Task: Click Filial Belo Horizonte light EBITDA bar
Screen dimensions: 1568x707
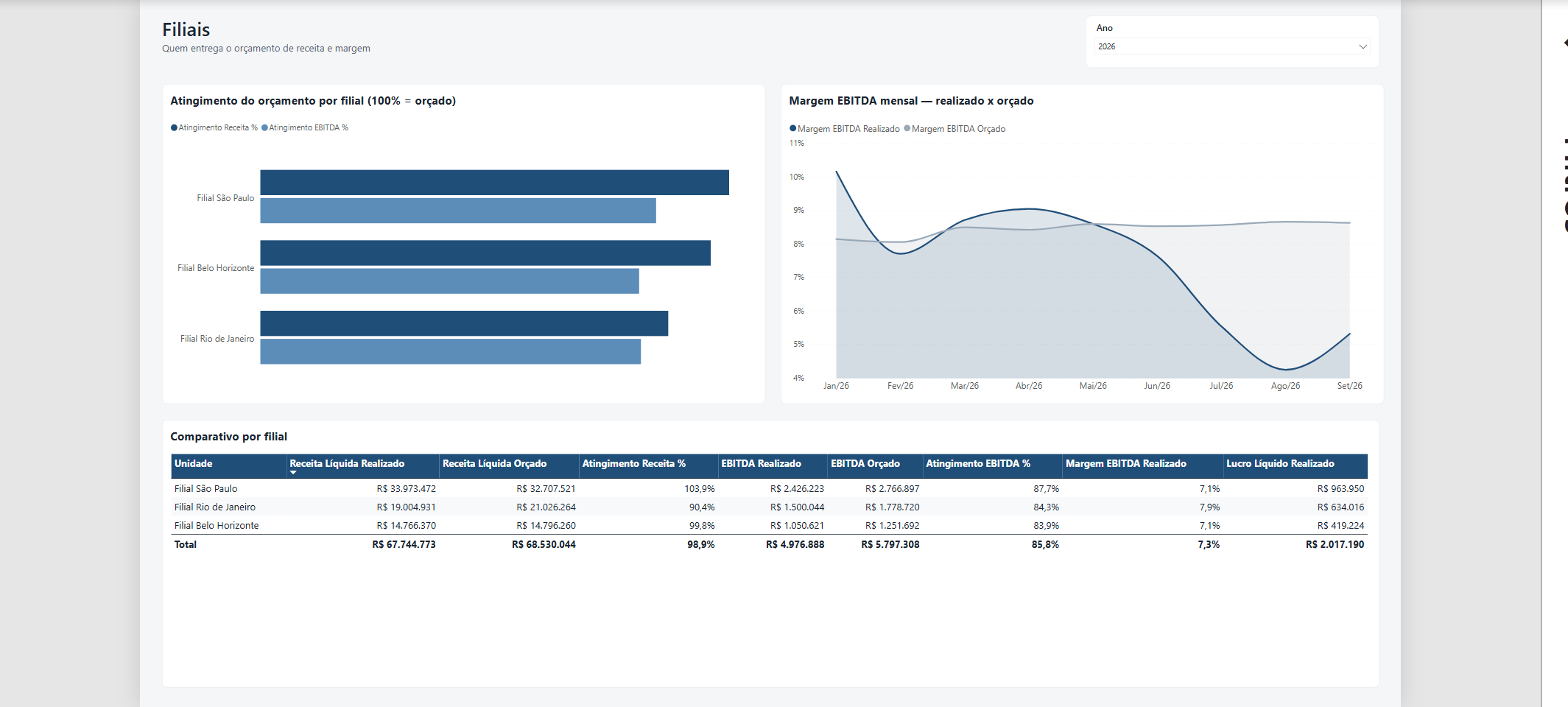Action: [x=449, y=281]
